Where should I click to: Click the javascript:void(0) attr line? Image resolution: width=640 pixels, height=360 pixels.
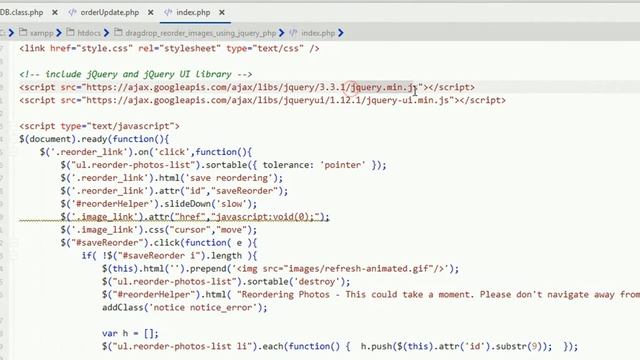point(195,217)
